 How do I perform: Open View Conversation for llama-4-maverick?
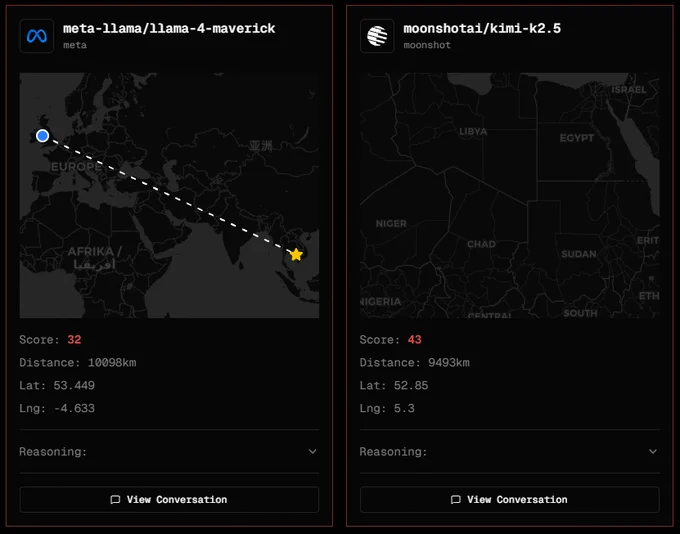169,500
